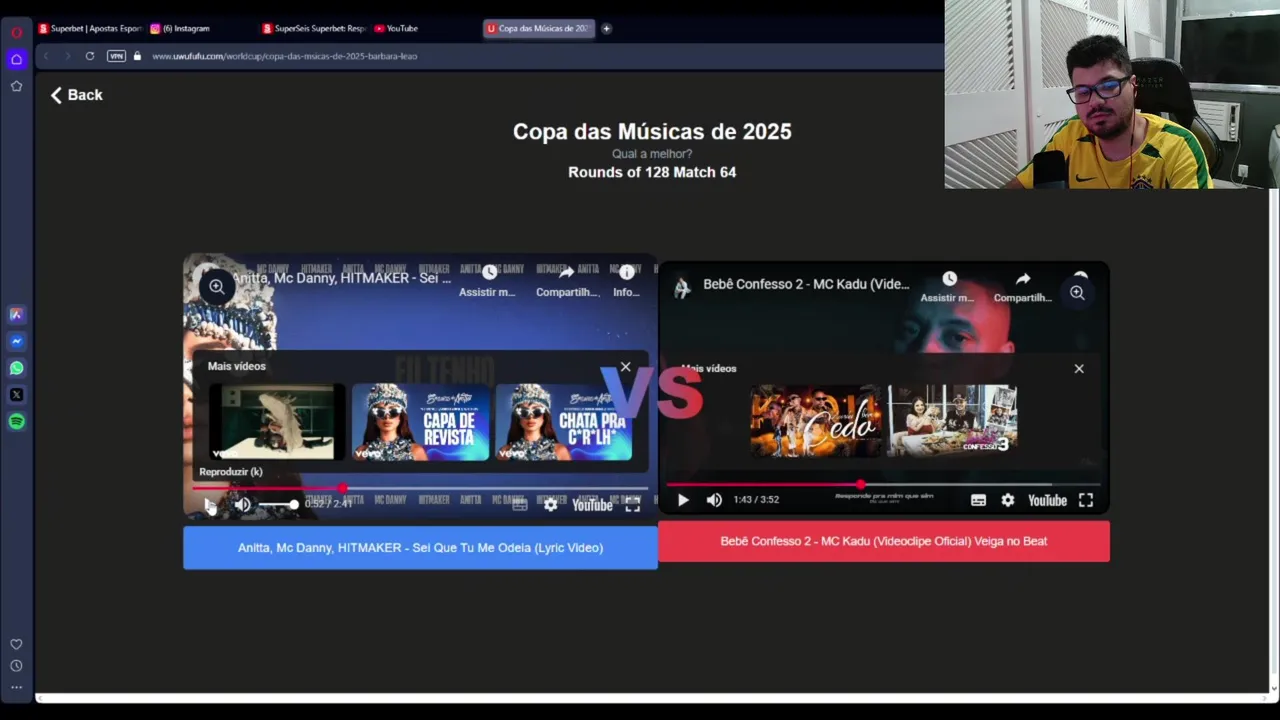This screenshot has width=1280, height=720.
Task: Mute the Anitta video
Action: coord(242,504)
